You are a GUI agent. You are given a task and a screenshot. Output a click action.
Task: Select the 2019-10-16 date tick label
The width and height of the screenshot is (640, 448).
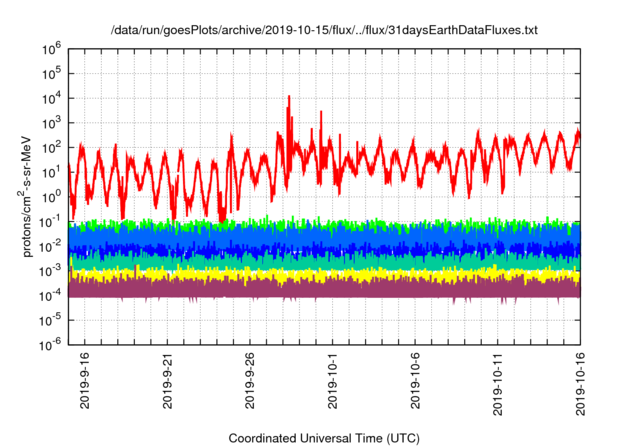point(580,385)
